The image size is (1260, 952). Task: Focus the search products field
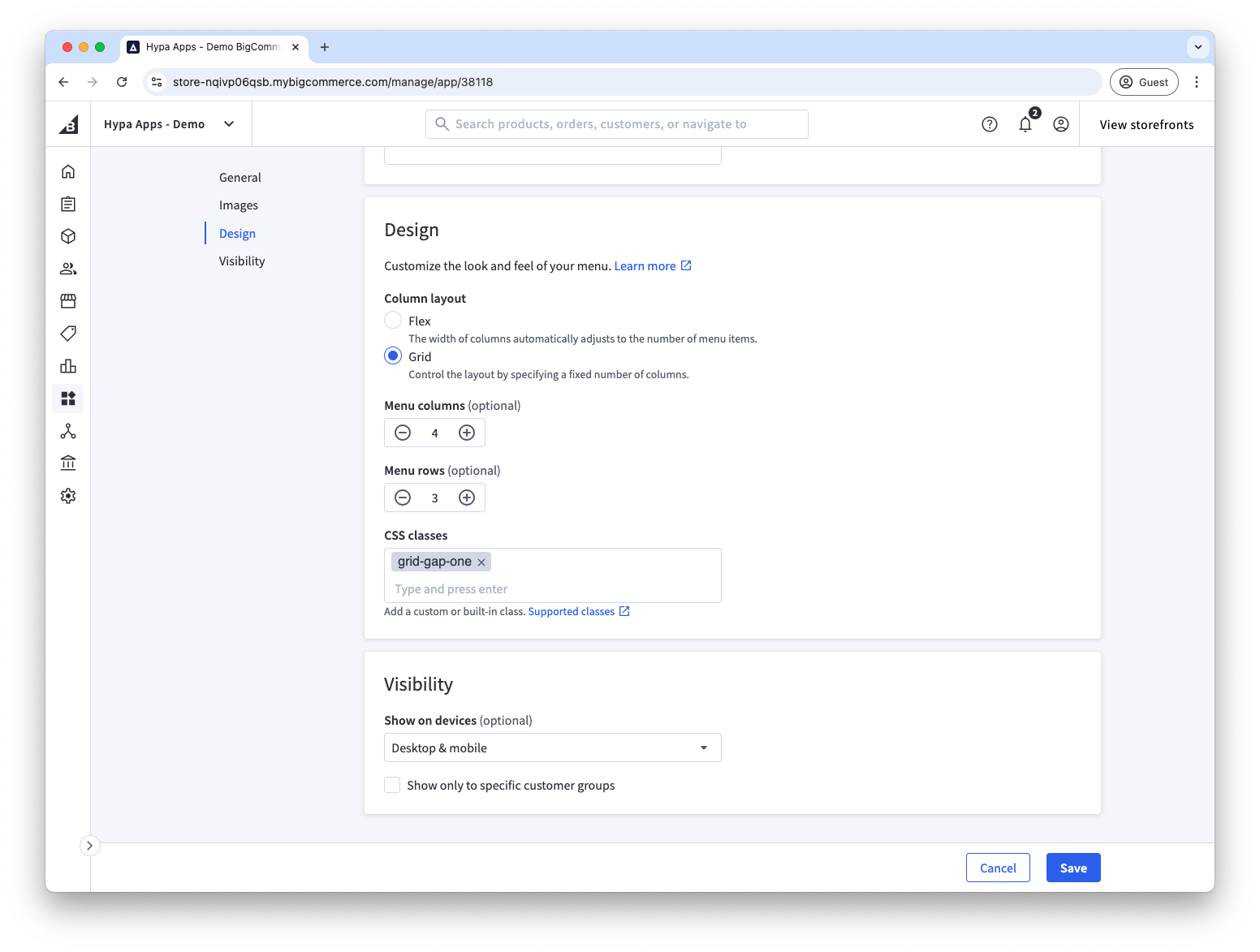(x=617, y=124)
